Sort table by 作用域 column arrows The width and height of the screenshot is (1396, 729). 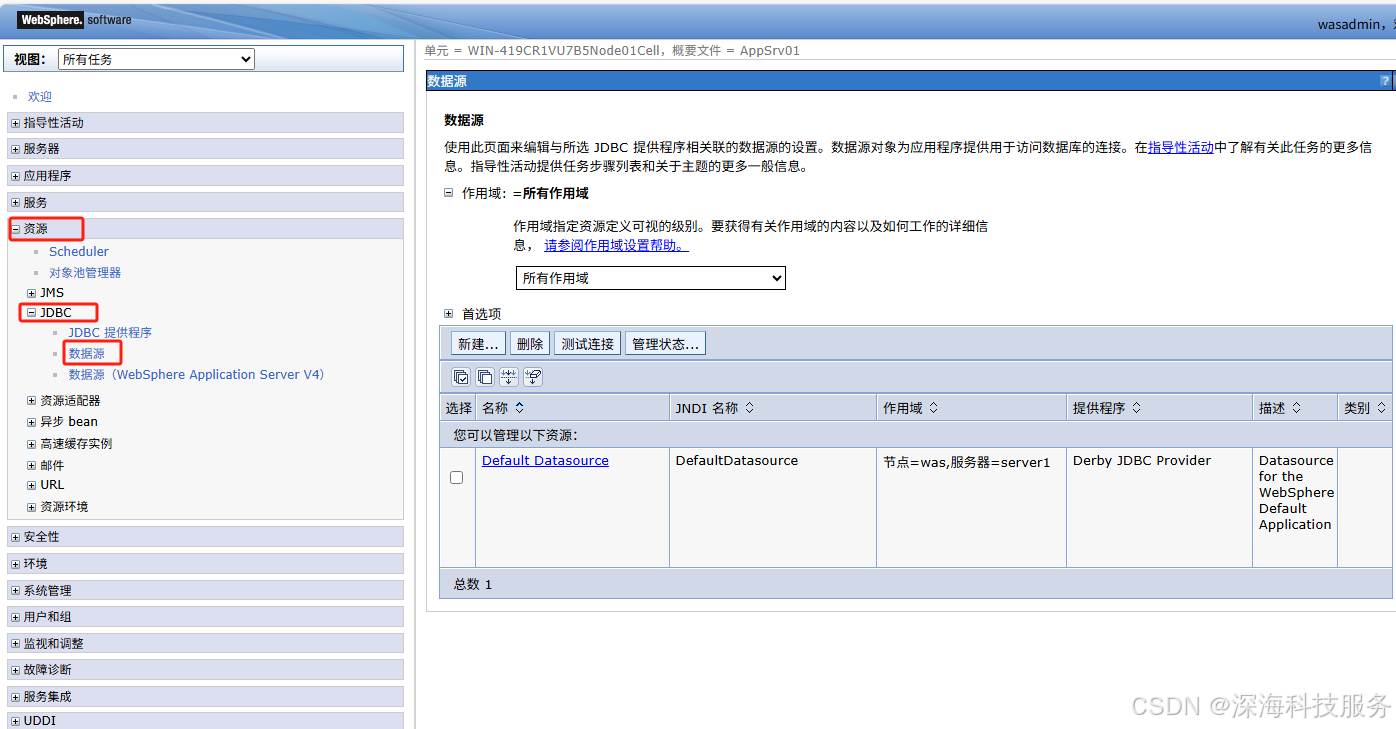coord(934,408)
